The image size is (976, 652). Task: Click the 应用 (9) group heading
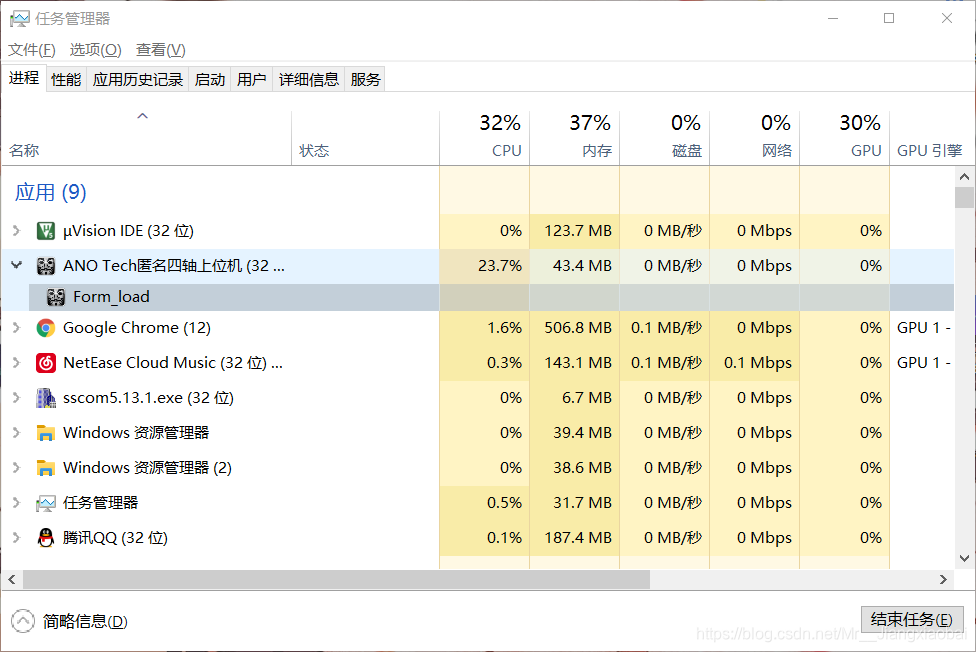(x=50, y=192)
